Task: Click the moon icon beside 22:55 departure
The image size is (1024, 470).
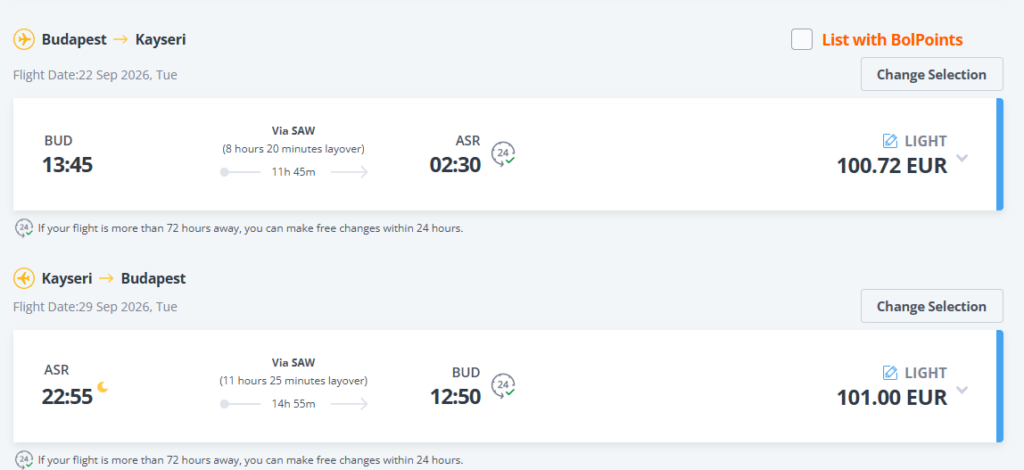Action: 102,388
